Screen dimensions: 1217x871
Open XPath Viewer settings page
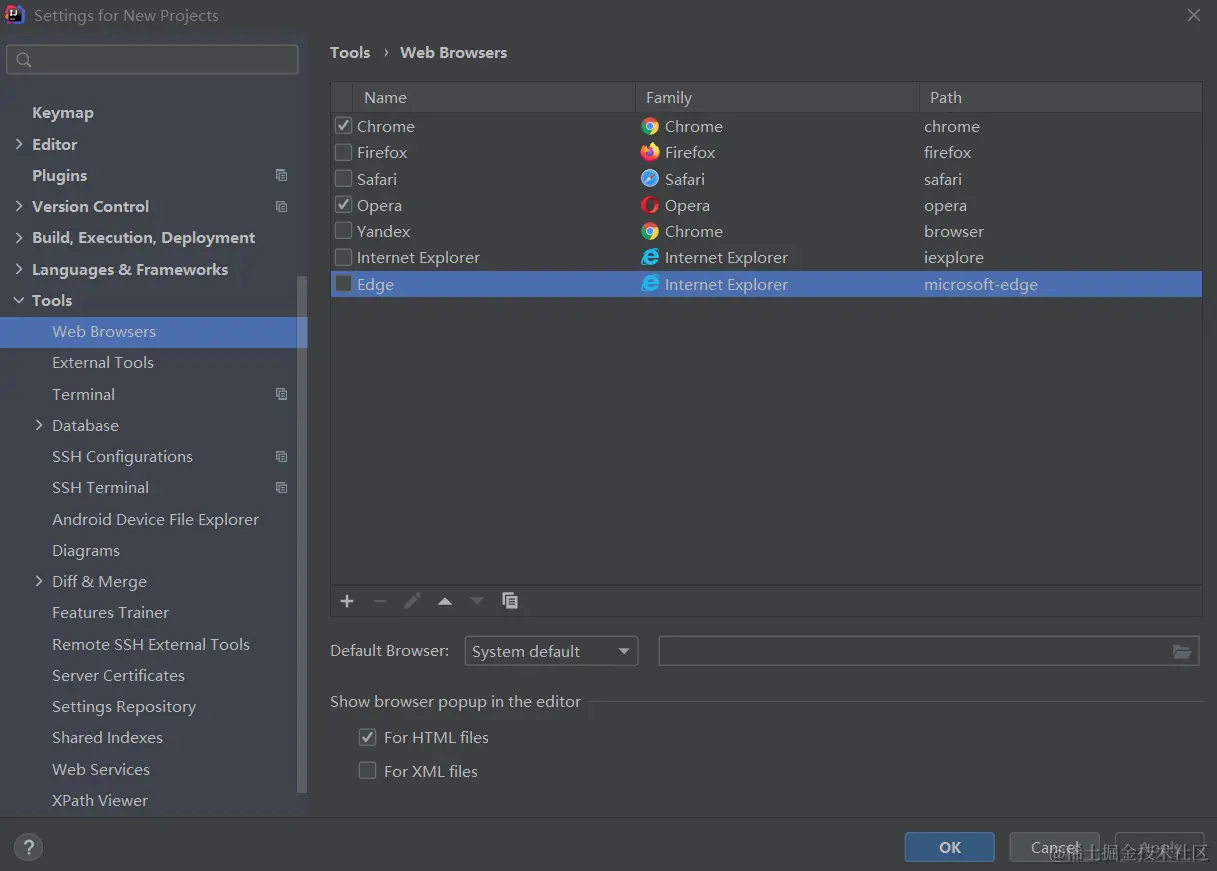click(x=100, y=800)
